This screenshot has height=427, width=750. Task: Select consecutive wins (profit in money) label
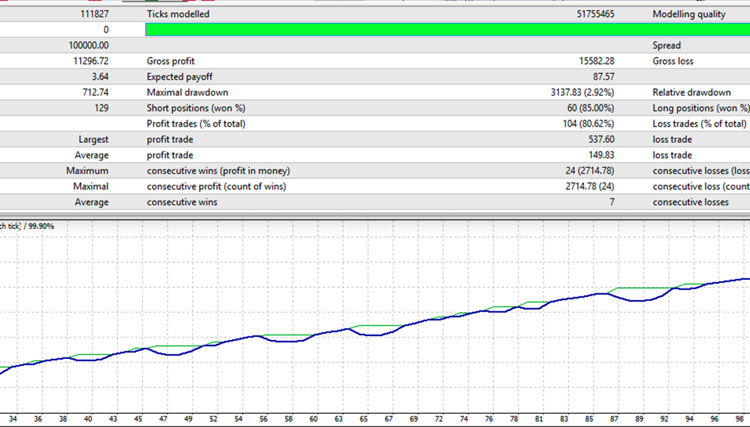point(231,170)
